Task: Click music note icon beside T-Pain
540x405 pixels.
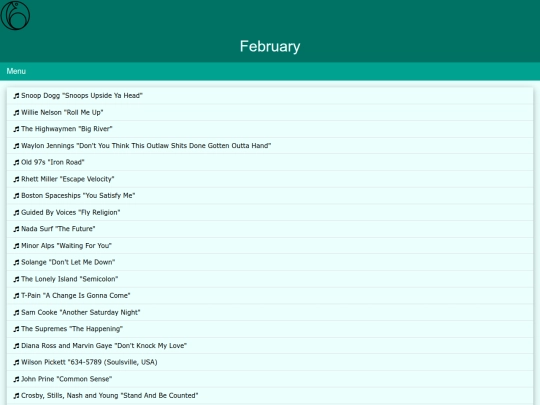Action: [x=16, y=296]
